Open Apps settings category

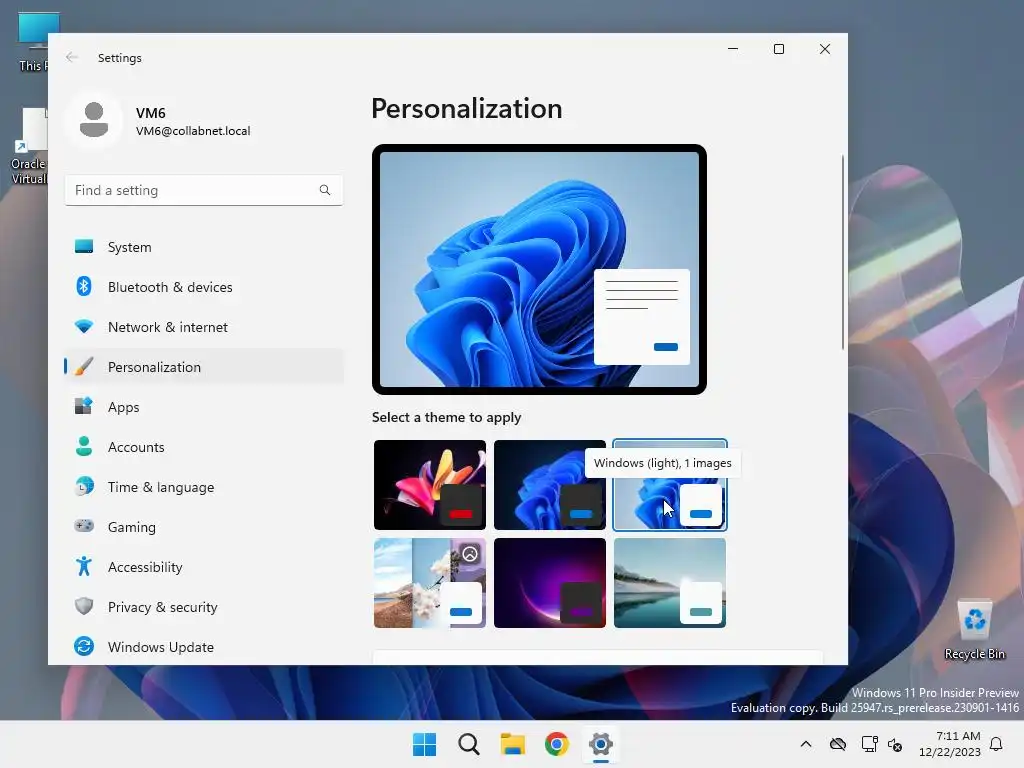pyautogui.click(x=204, y=407)
